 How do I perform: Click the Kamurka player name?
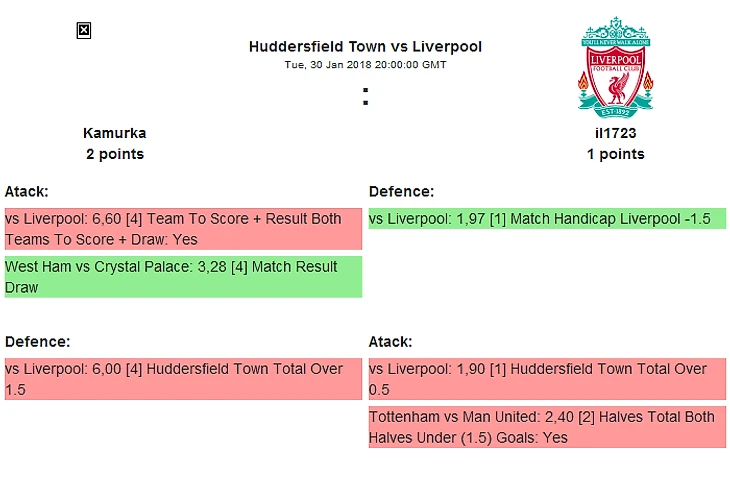click(115, 133)
